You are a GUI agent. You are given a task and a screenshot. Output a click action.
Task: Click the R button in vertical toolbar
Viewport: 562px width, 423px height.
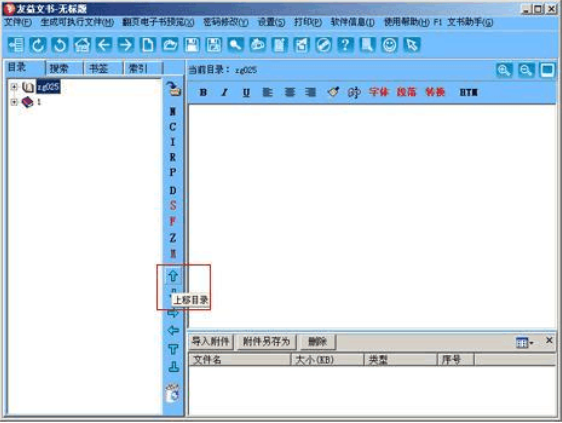coord(173,157)
